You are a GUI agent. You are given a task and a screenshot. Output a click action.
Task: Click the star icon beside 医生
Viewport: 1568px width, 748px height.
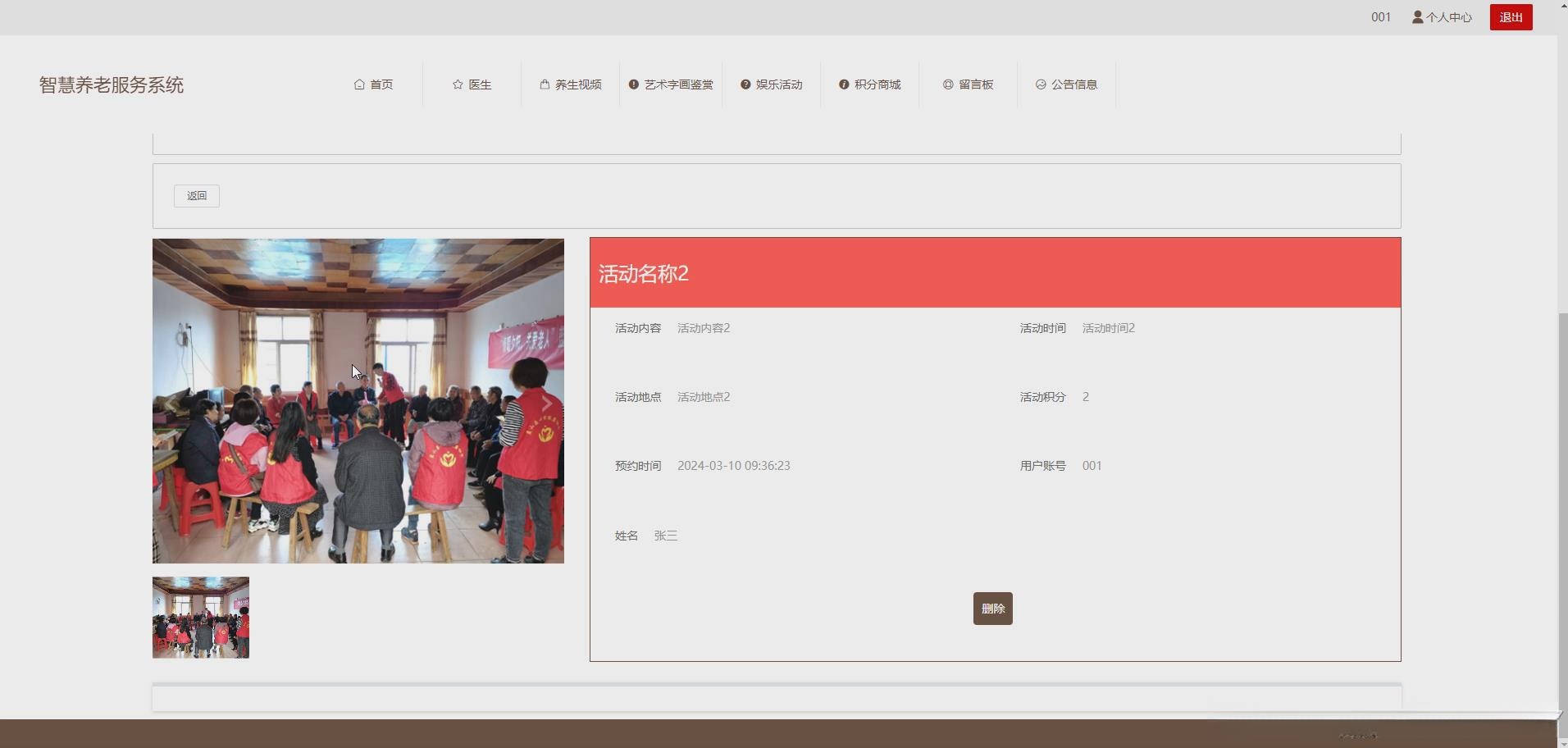tap(458, 84)
